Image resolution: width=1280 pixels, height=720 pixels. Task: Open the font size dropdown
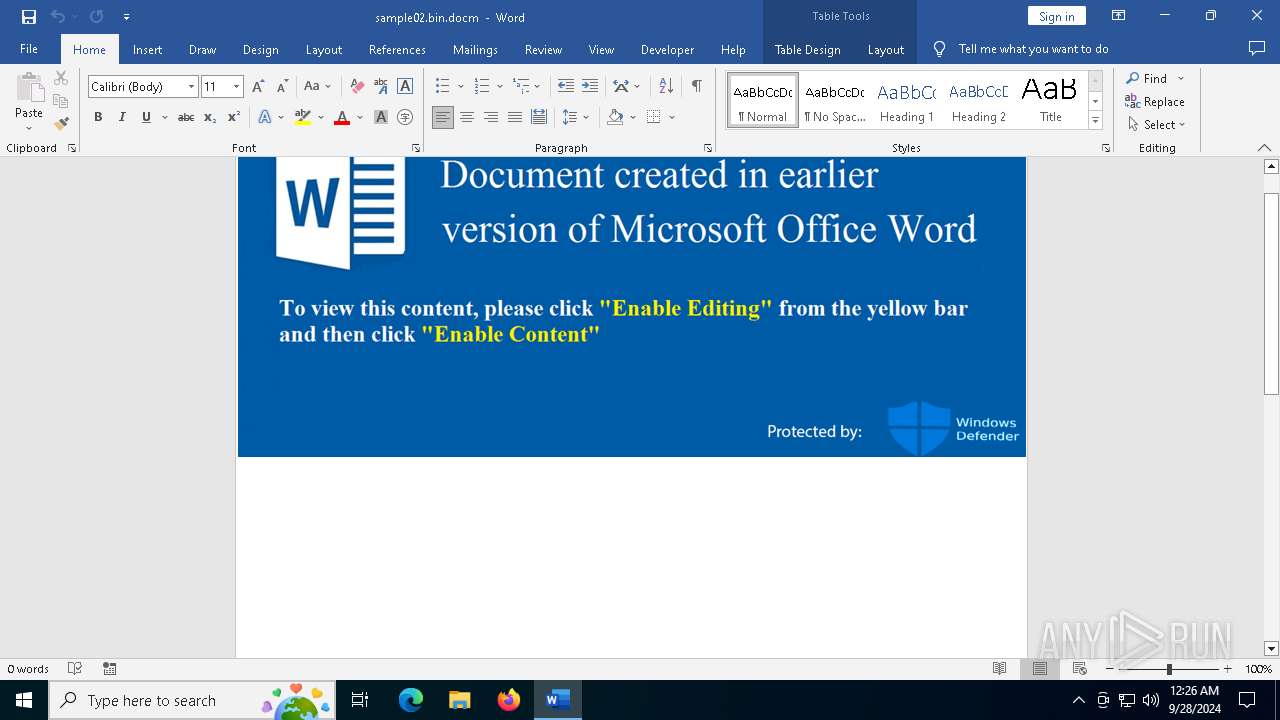pyautogui.click(x=236, y=87)
